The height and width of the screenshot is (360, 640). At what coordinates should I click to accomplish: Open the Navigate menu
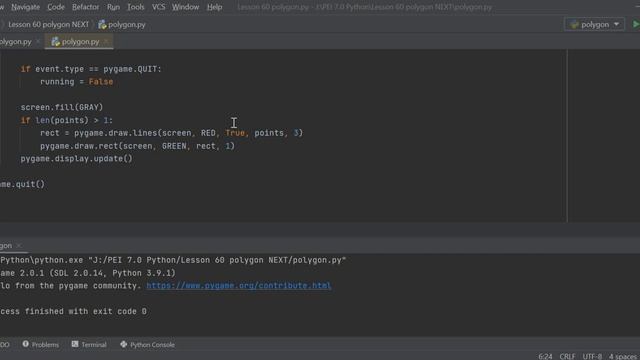[25, 7]
